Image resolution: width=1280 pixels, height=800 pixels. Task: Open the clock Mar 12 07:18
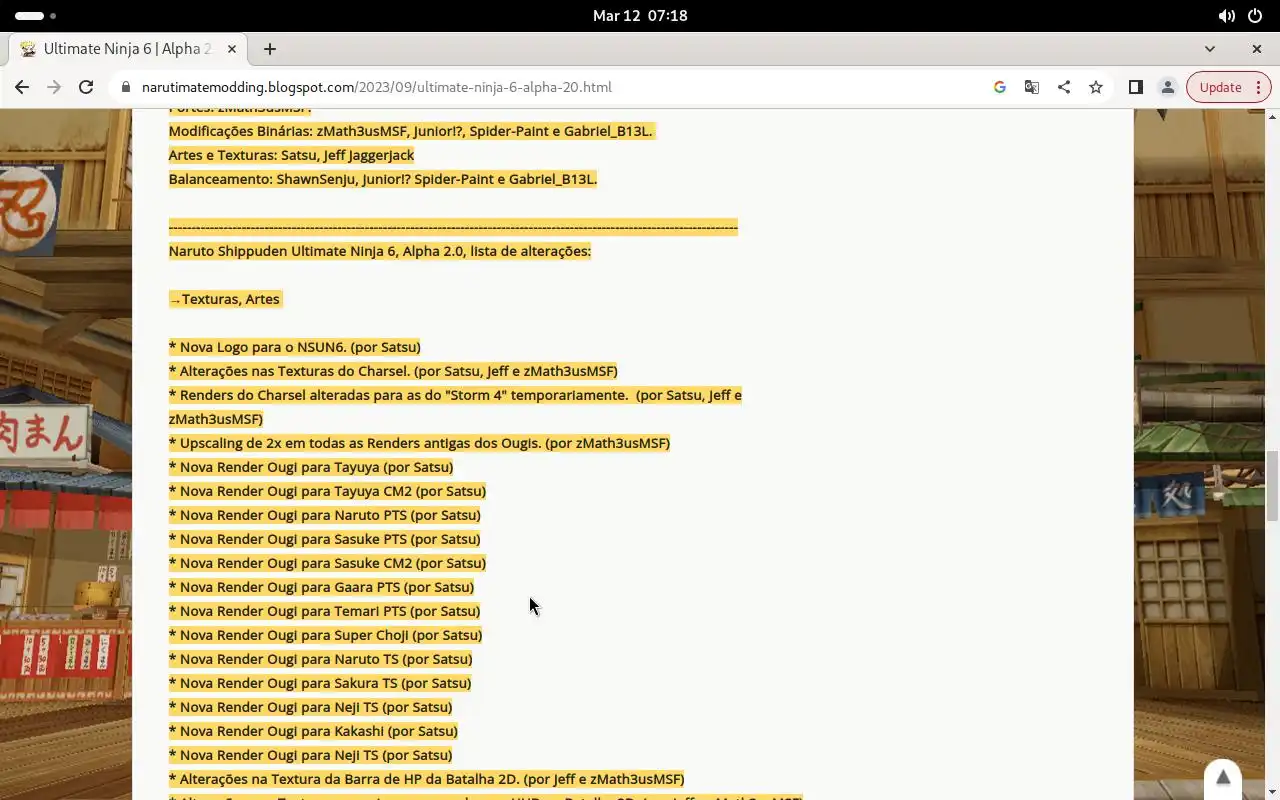(640, 16)
